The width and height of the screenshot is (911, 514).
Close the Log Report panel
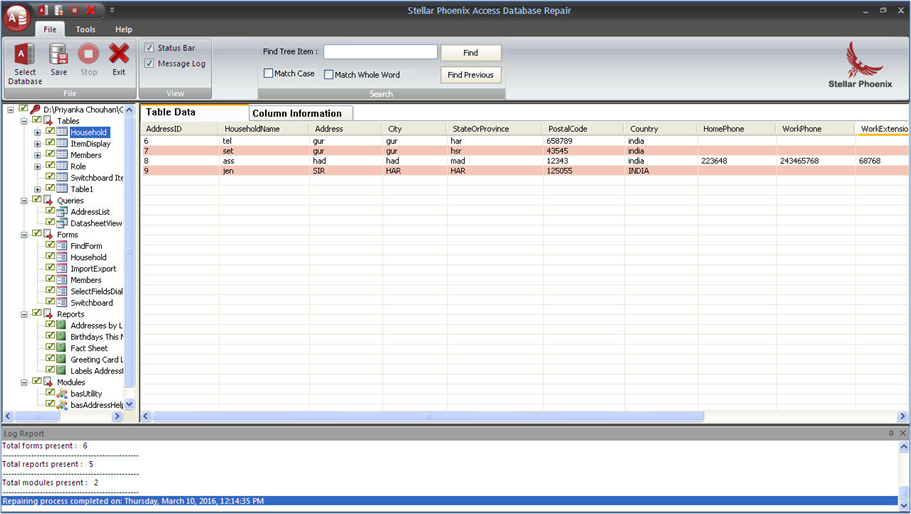[x=903, y=433]
